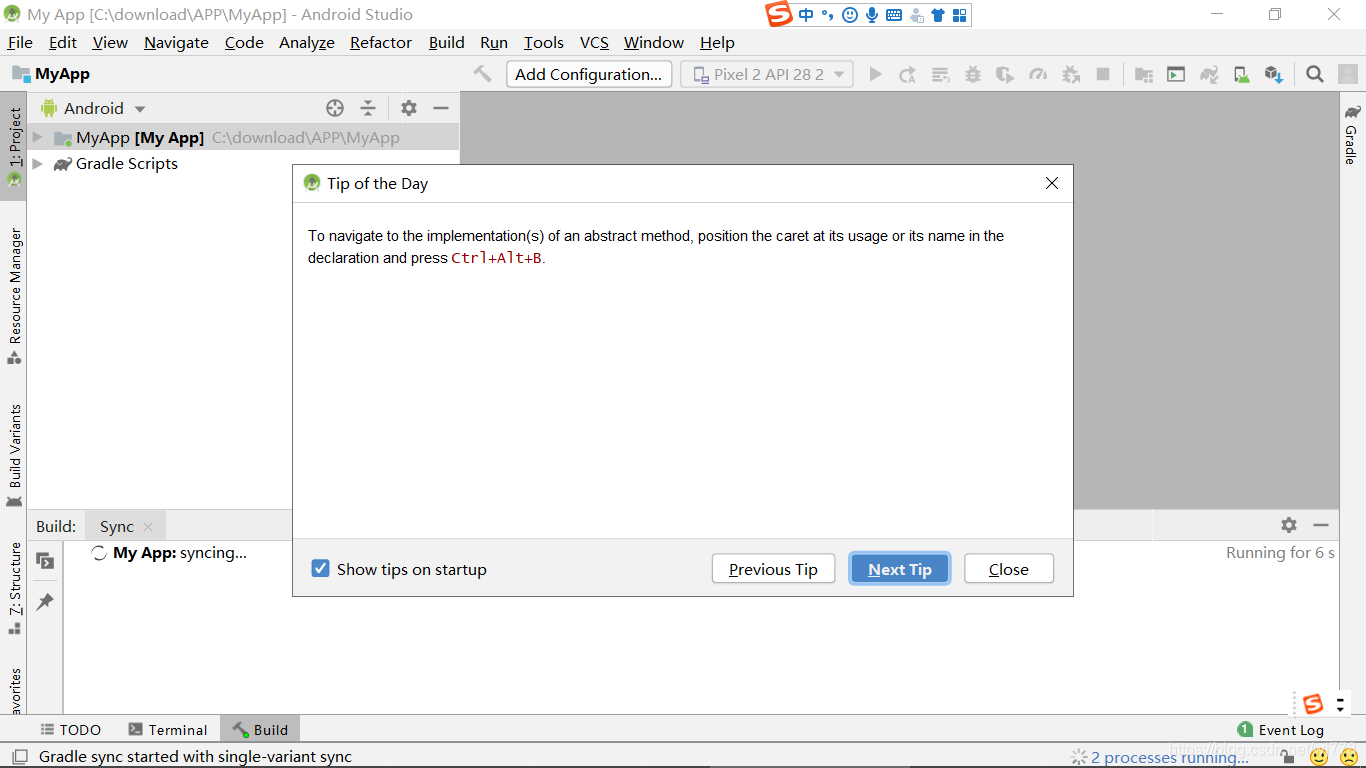Click Apply Changes and Restart Activity icon
1366x768 pixels.
click(907, 74)
